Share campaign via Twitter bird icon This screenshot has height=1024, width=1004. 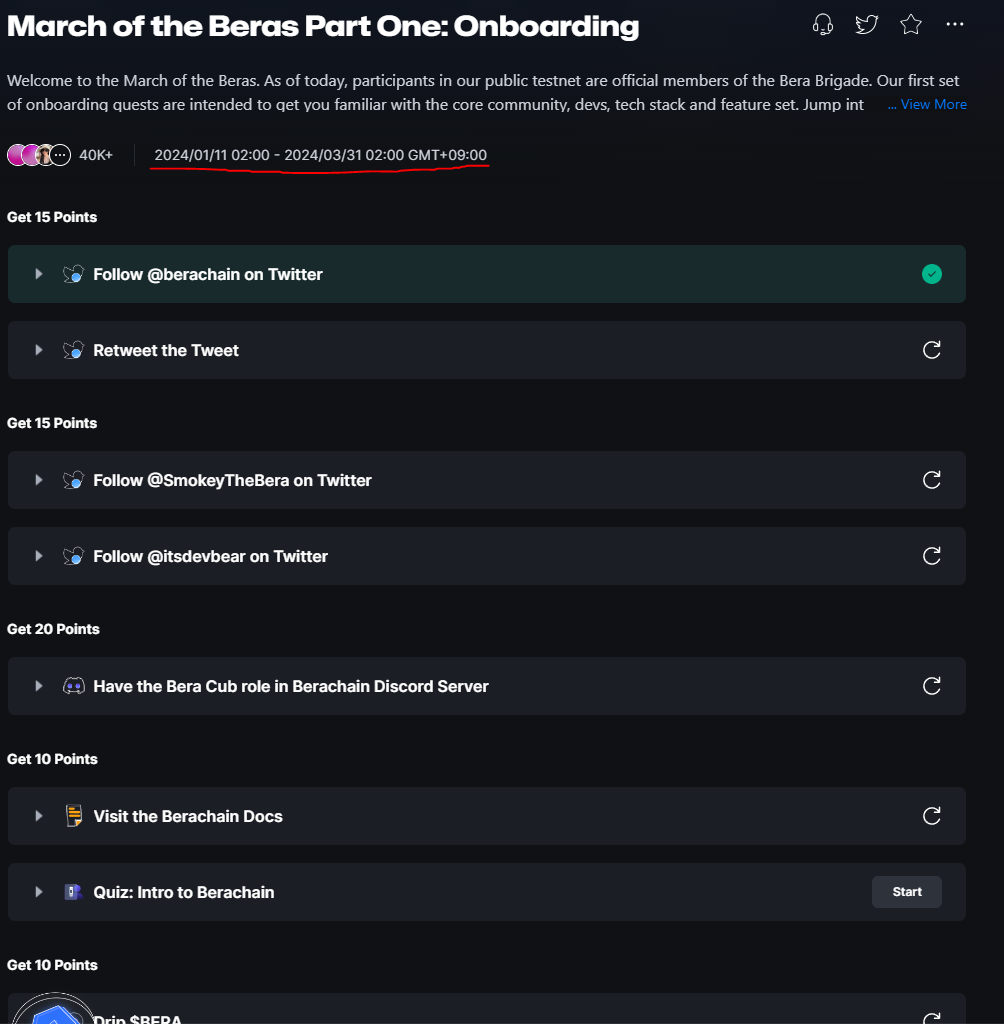[x=866, y=25]
